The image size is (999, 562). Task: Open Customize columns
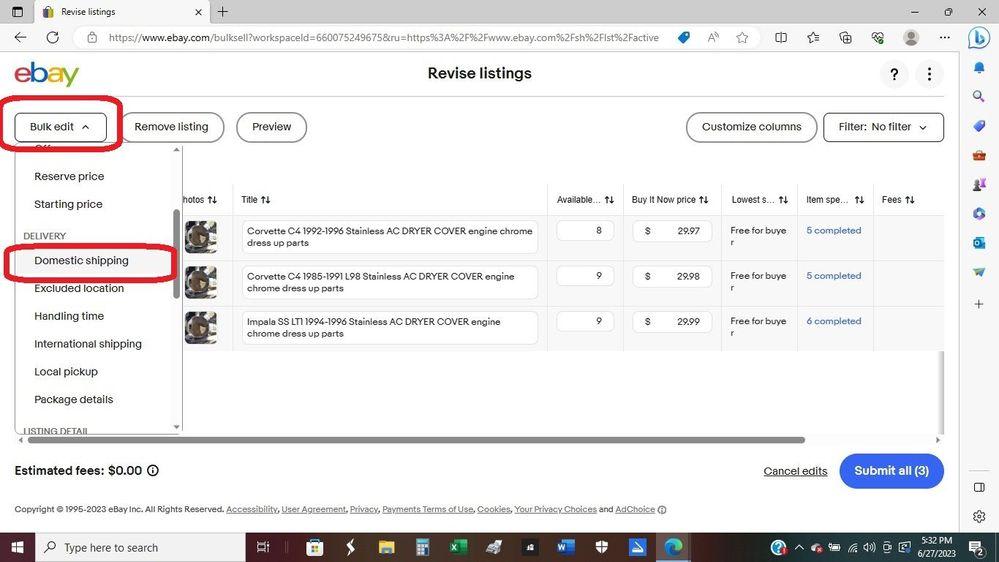[751, 127]
